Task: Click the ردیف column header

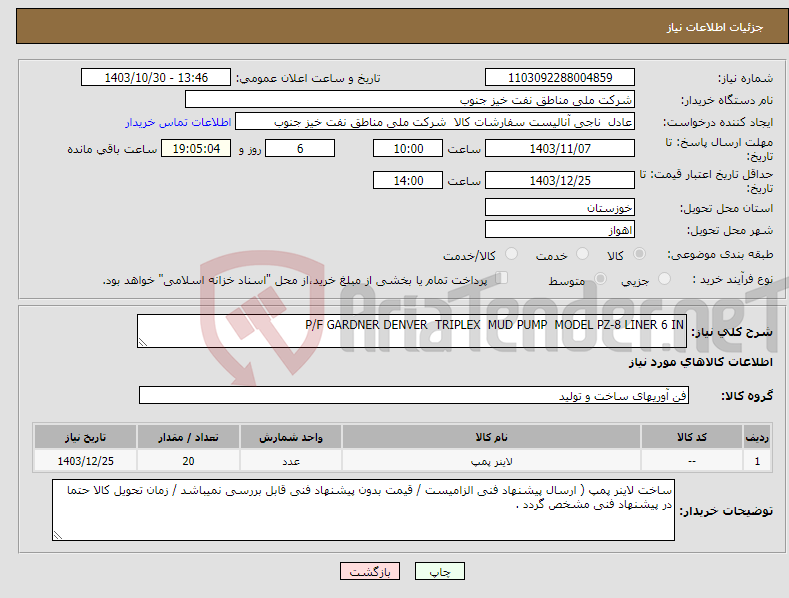Action: coord(757,437)
